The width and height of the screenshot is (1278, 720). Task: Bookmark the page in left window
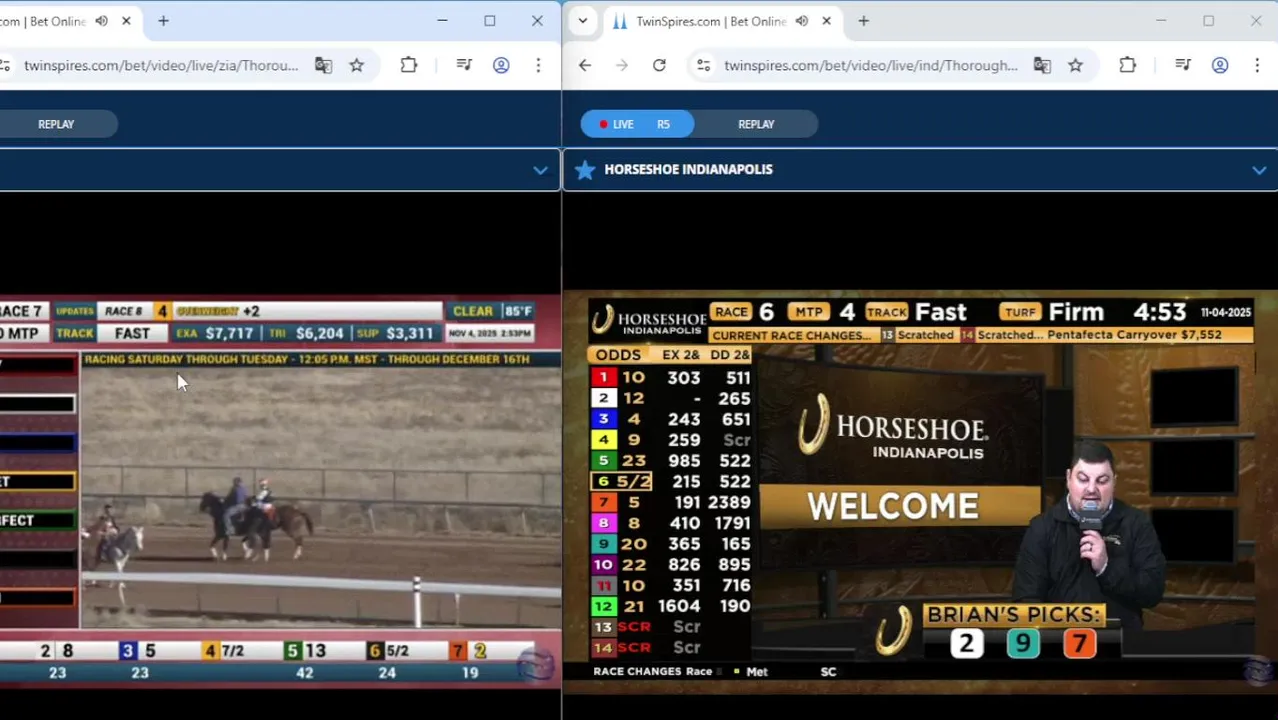click(357, 65)
